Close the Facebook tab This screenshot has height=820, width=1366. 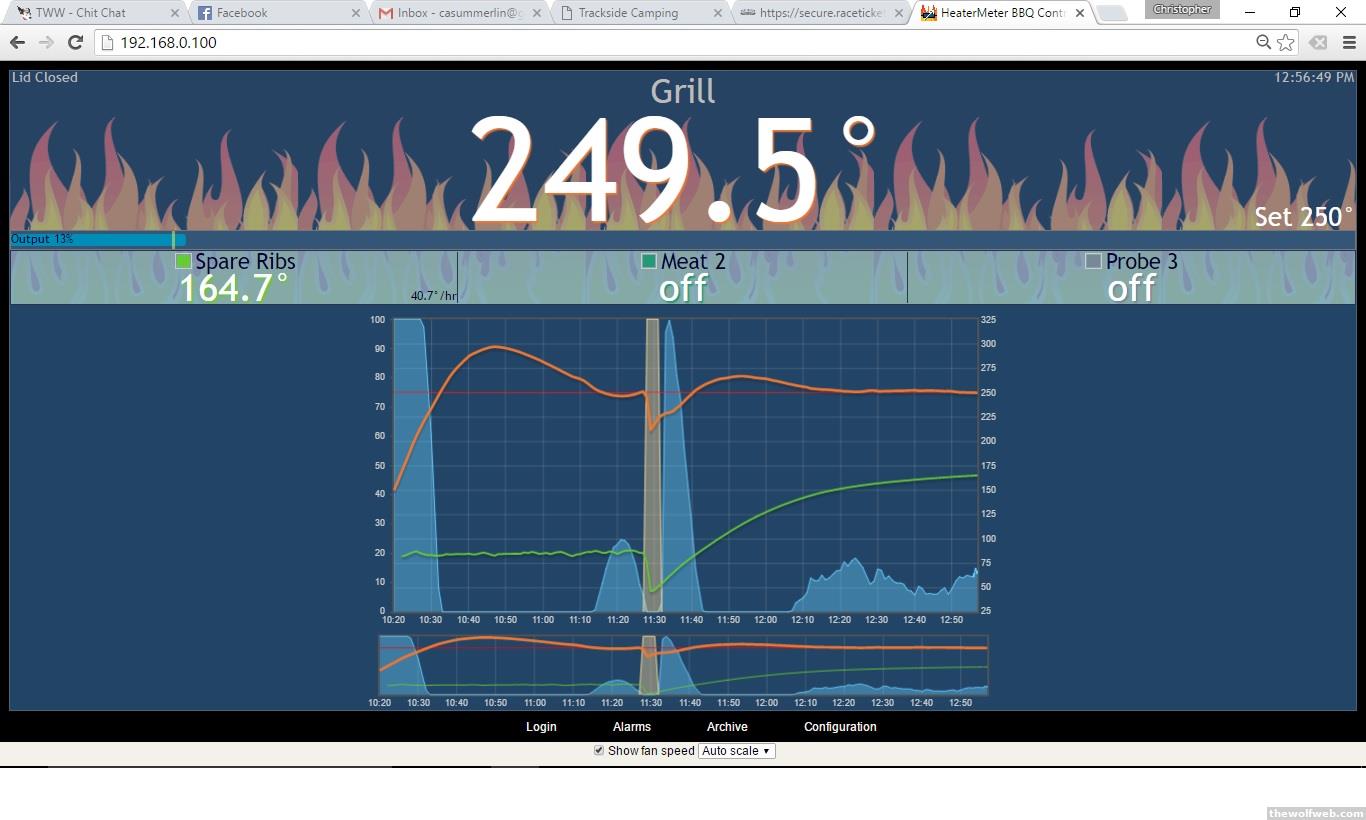[356, 13]
